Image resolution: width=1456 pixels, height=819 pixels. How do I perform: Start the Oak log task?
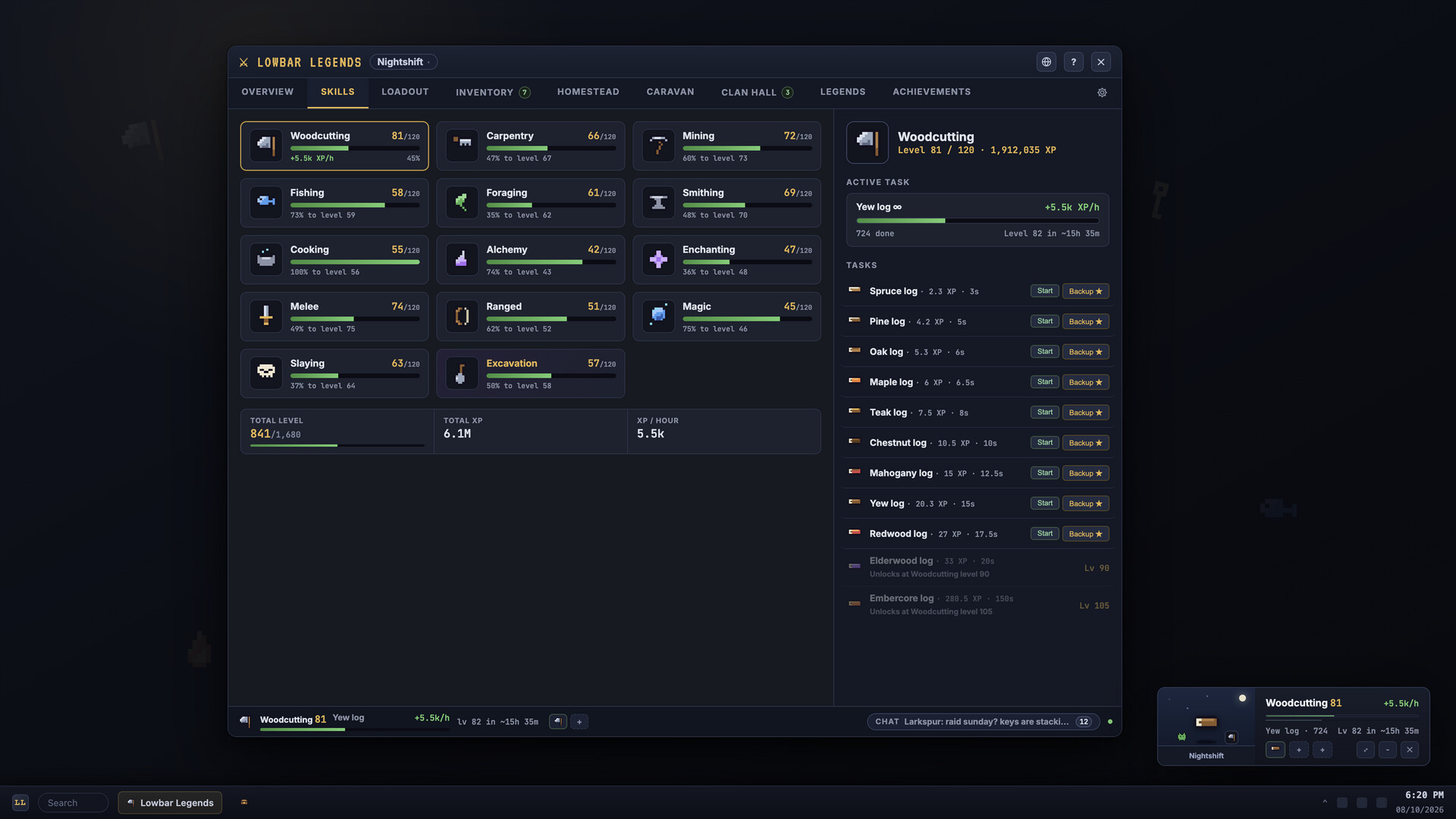(x=1045, y=352)
